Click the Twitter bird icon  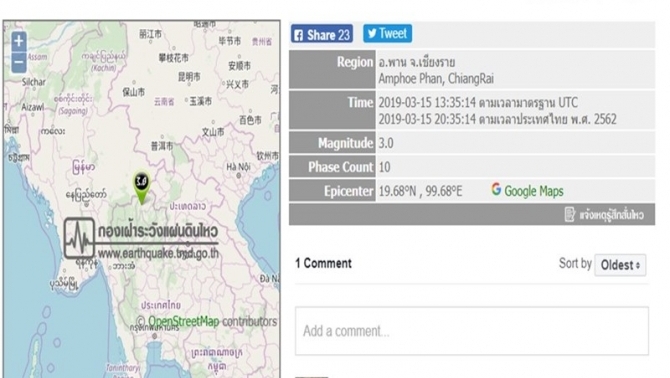coord(372,33)
